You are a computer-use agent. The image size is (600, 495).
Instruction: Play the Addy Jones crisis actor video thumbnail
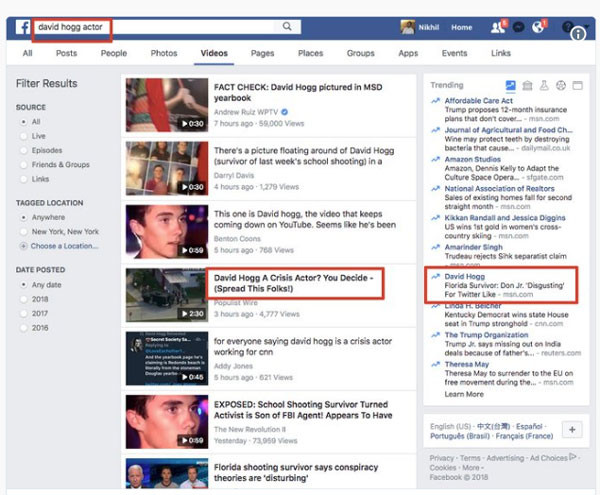[167, 358]
